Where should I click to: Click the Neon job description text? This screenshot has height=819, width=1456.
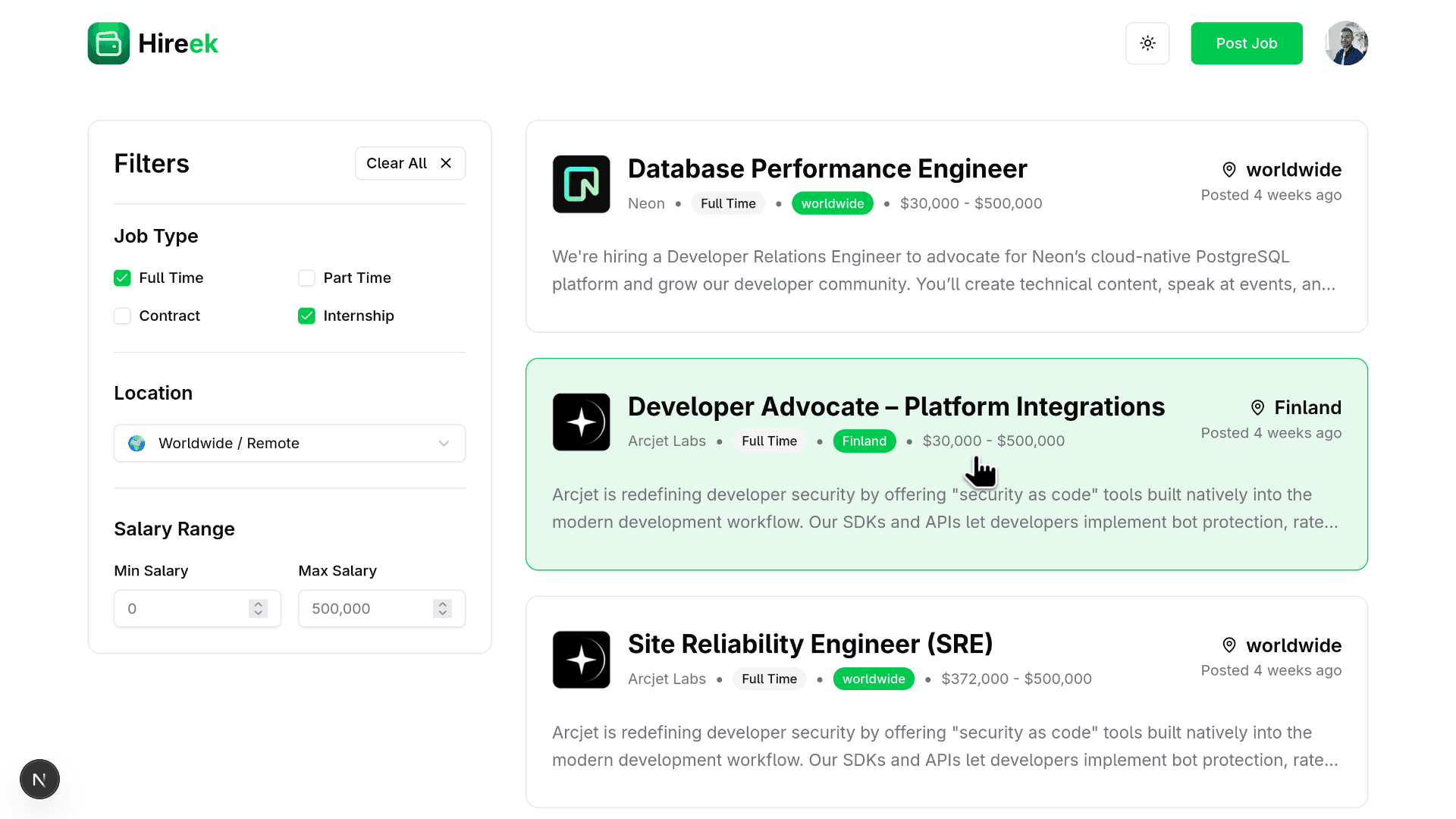943,271
